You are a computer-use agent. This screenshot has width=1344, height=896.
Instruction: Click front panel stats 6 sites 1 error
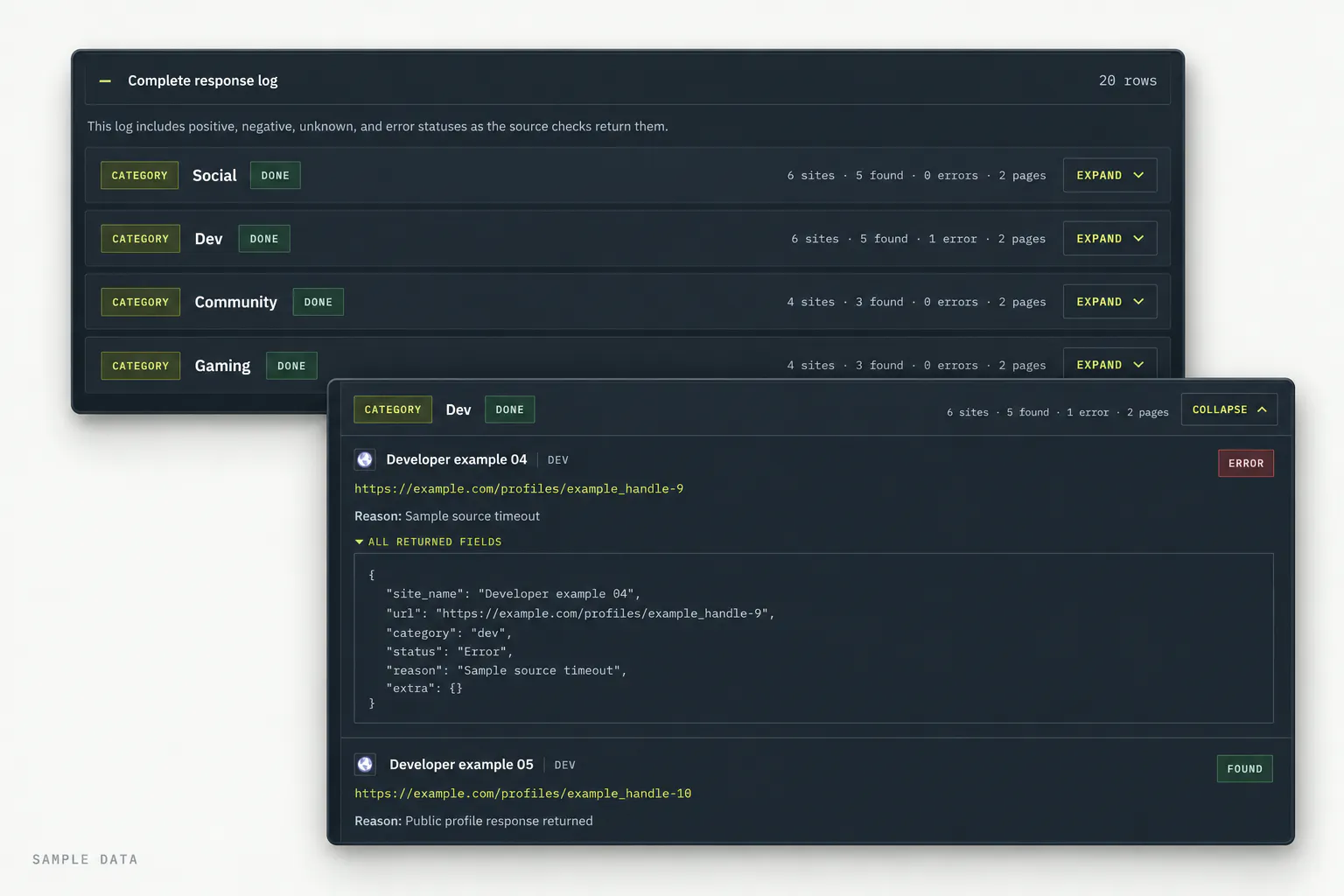1057,412
